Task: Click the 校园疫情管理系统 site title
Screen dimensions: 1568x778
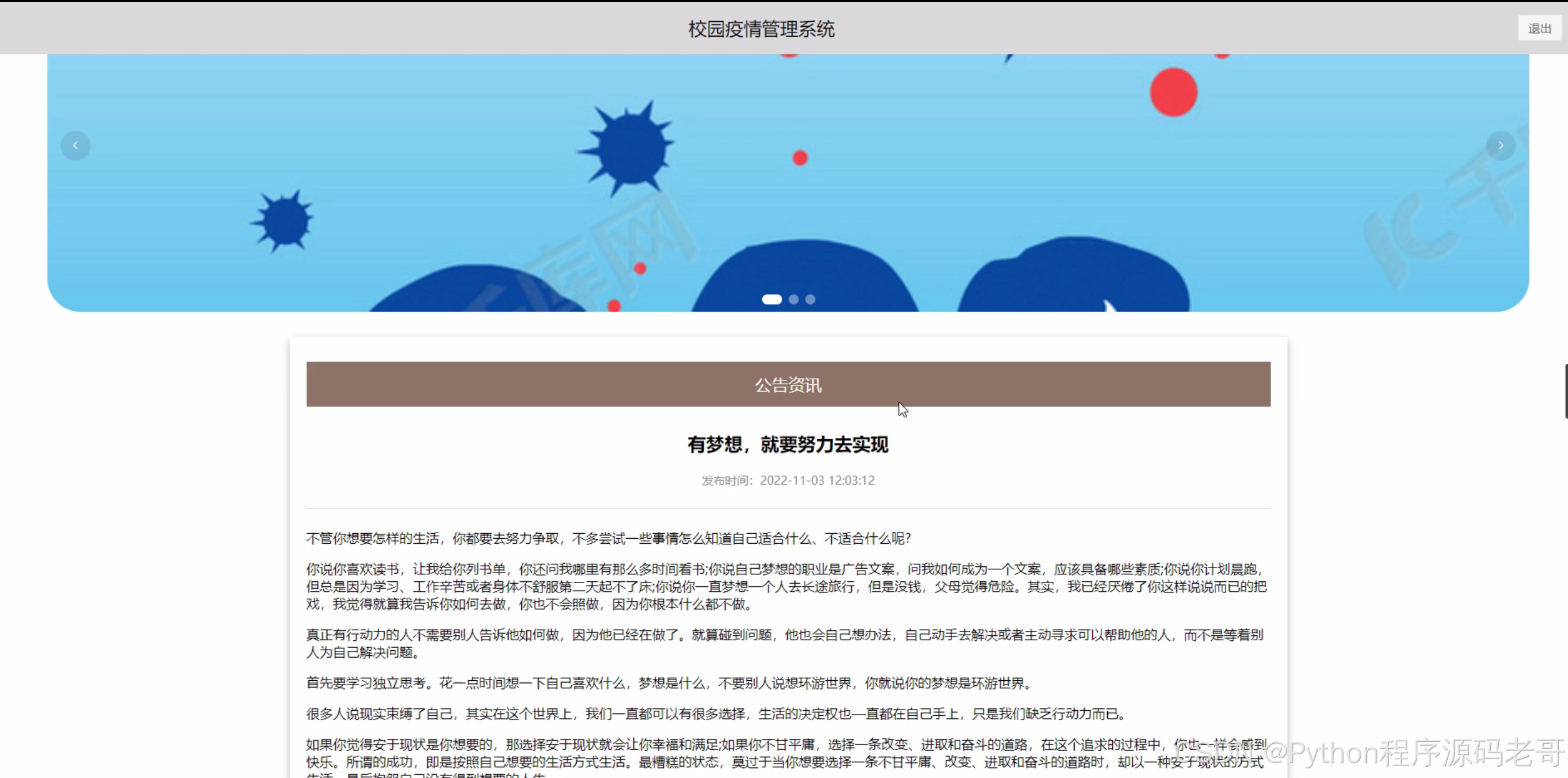Action: coord(761,29)
